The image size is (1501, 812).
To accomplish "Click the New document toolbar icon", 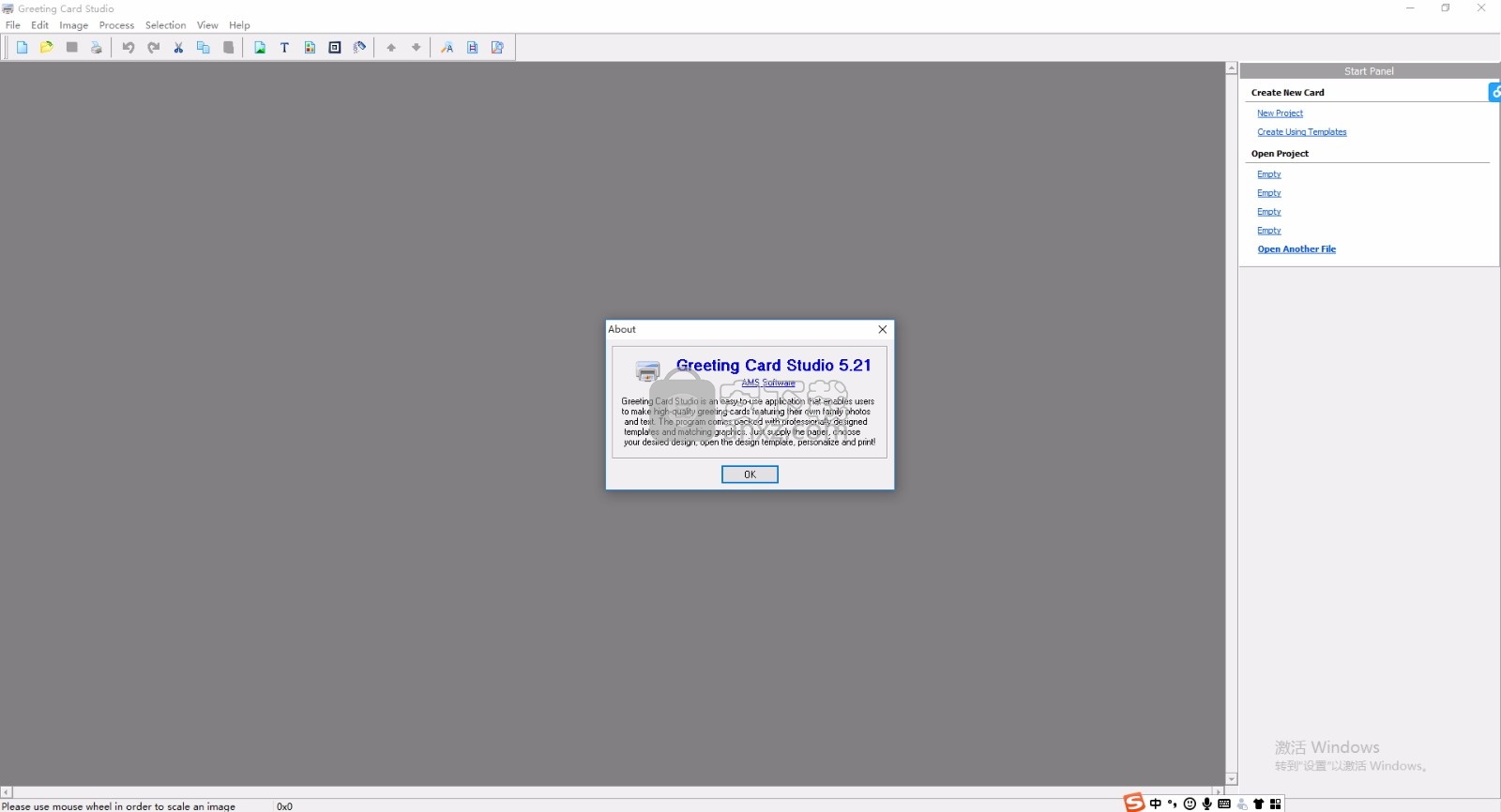I will point(22,48).
